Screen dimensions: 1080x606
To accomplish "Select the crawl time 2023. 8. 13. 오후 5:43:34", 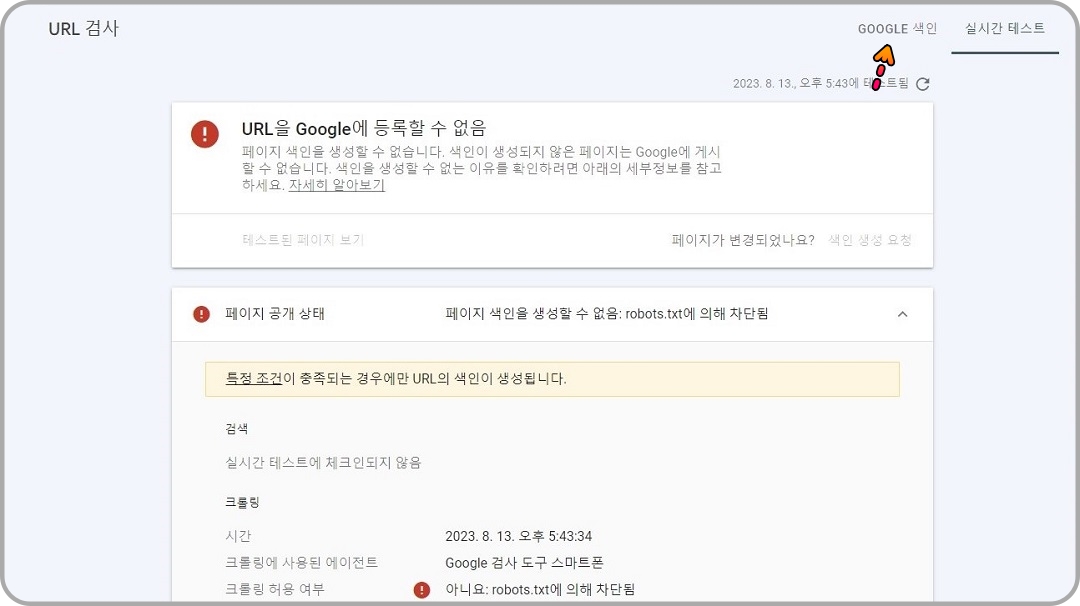I will (x=519, y=536).
